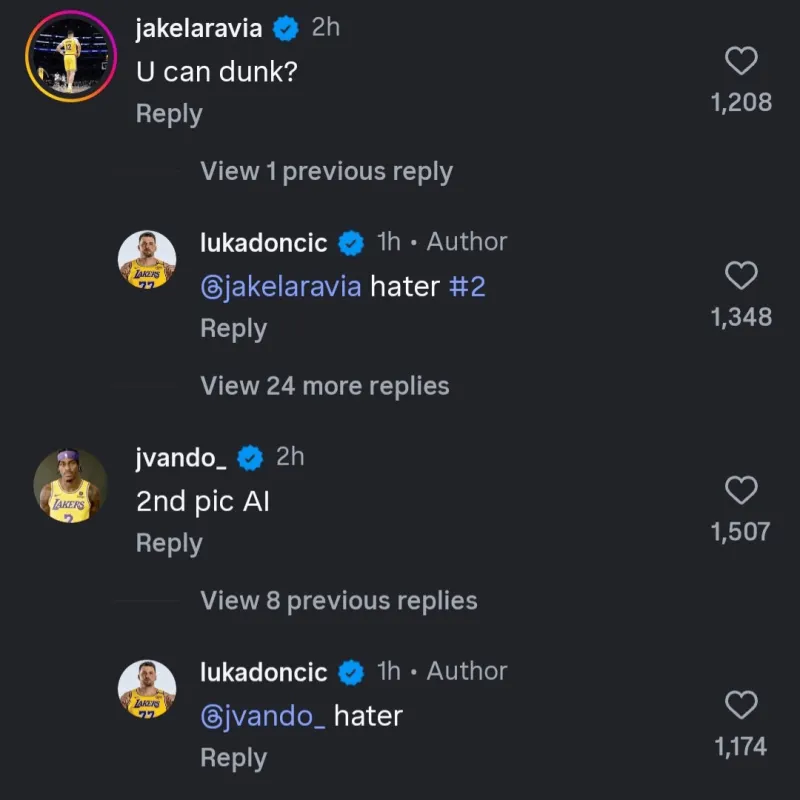Tap verified badge next to jakelaravia
The width and height of the screenshot is (800, 800).
click(286, 29)
